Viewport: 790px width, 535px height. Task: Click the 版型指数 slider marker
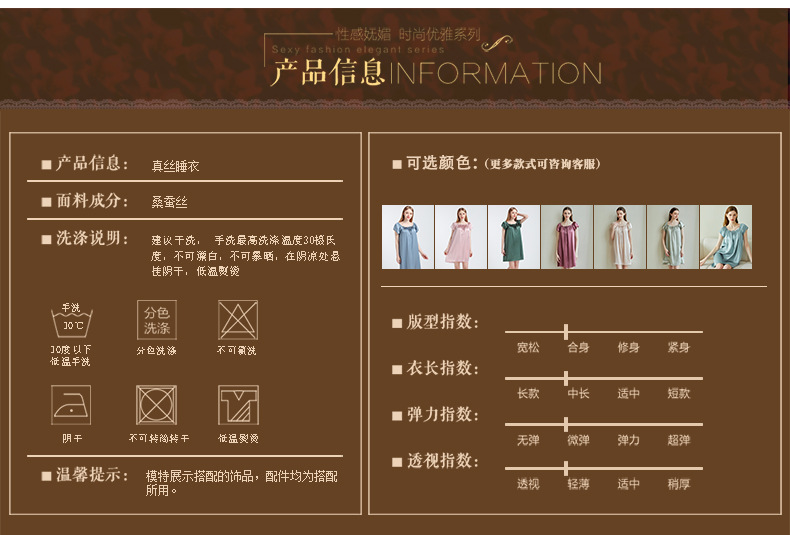coord(566,332)
